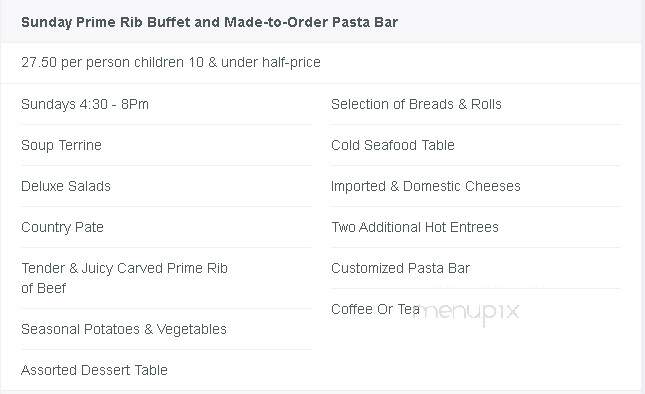Click the menupix watermark logo
This screenshot has height=394, width=645.
coord(470,313)
